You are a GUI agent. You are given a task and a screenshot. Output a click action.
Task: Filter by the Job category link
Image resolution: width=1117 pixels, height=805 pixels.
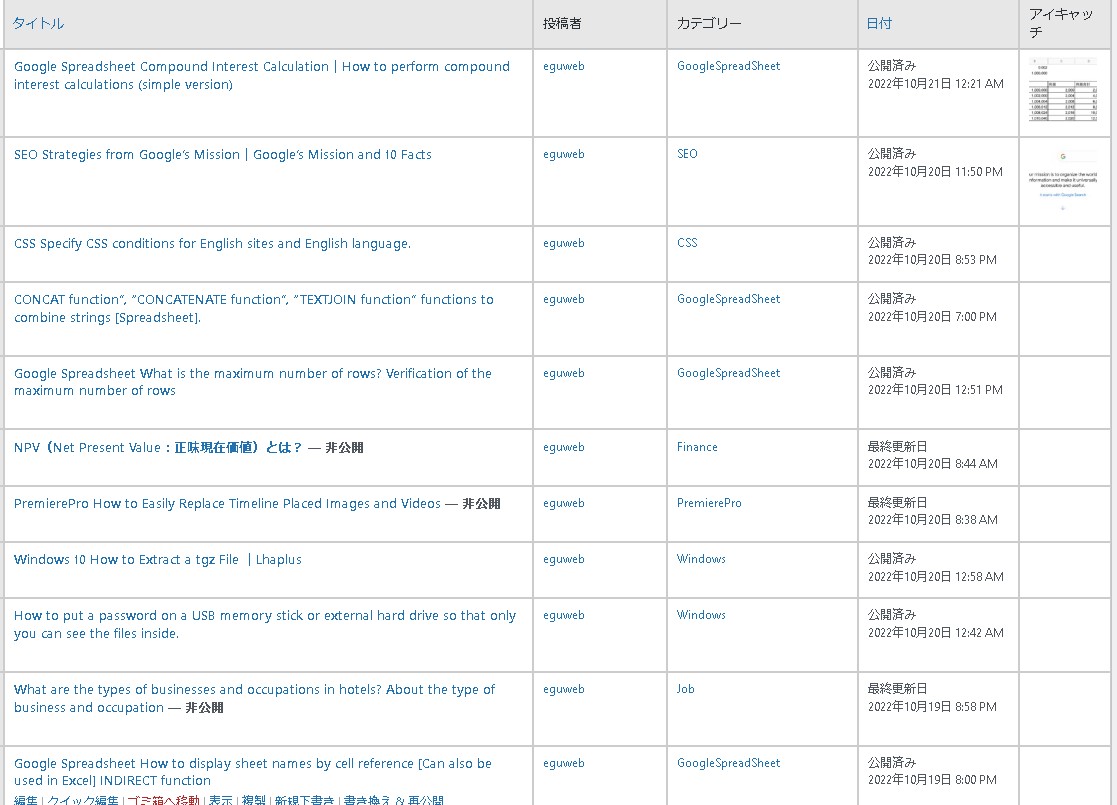point(685,689)
